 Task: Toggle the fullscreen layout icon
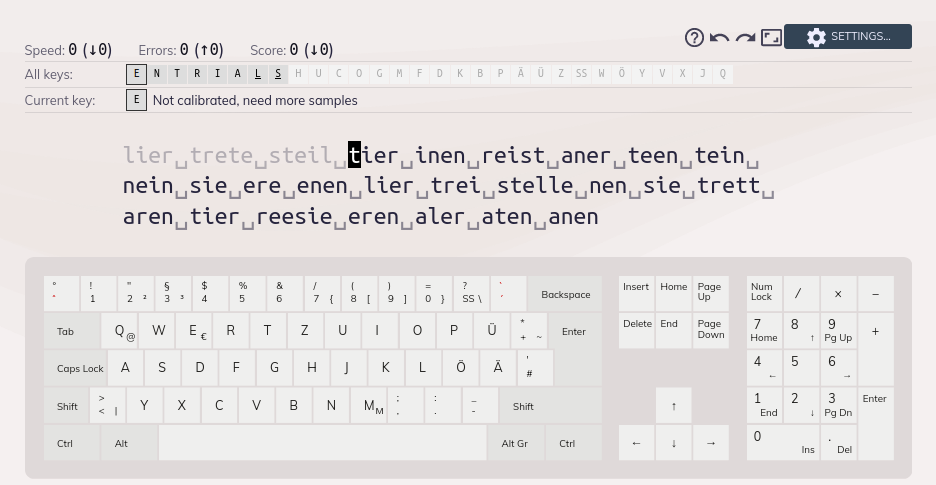(771, 38)
